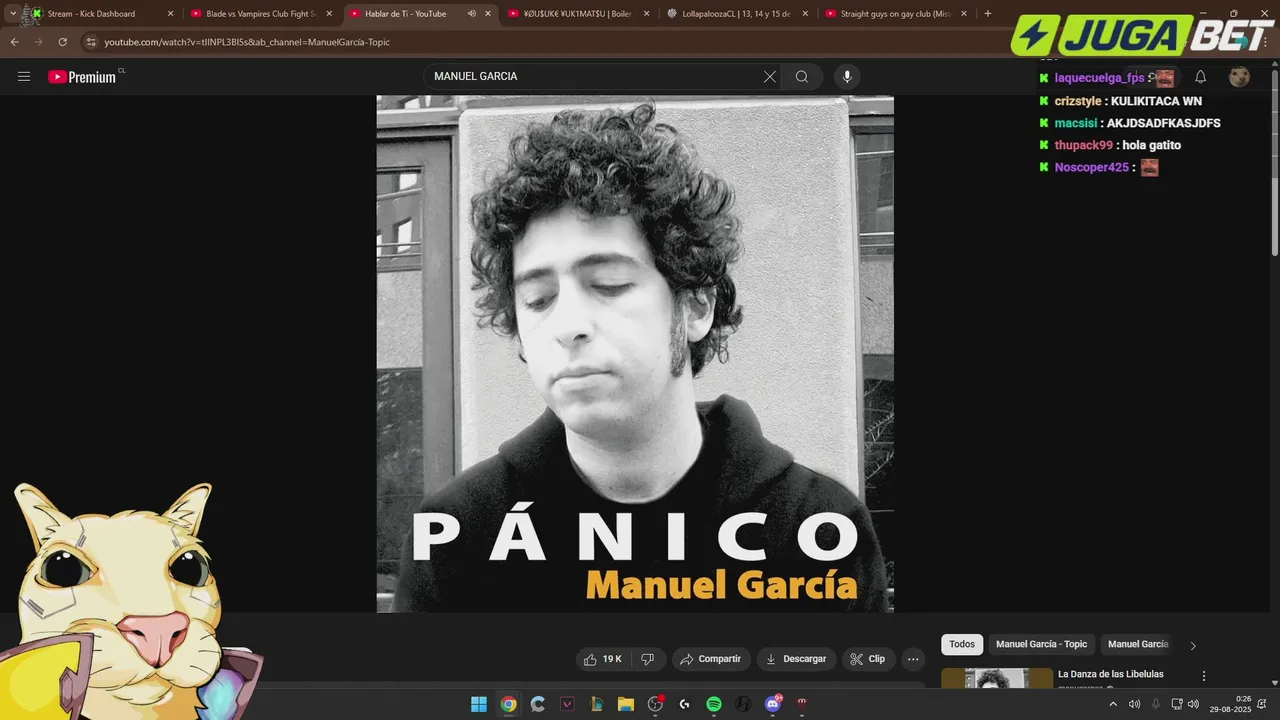Viewport: 1280px width, 720px height.
Task: Open Chrome from the taskbar
Action: click(x=508, y=704)
